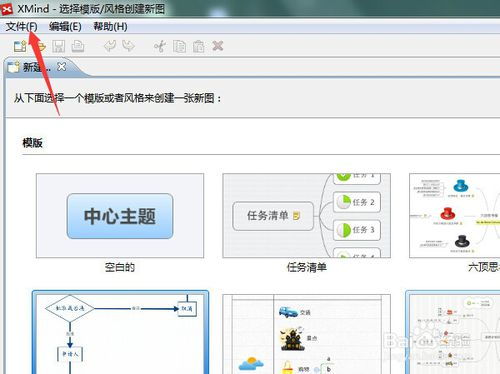
Task: Click the Undo arrow icon
Action: (x=110, y=46)
